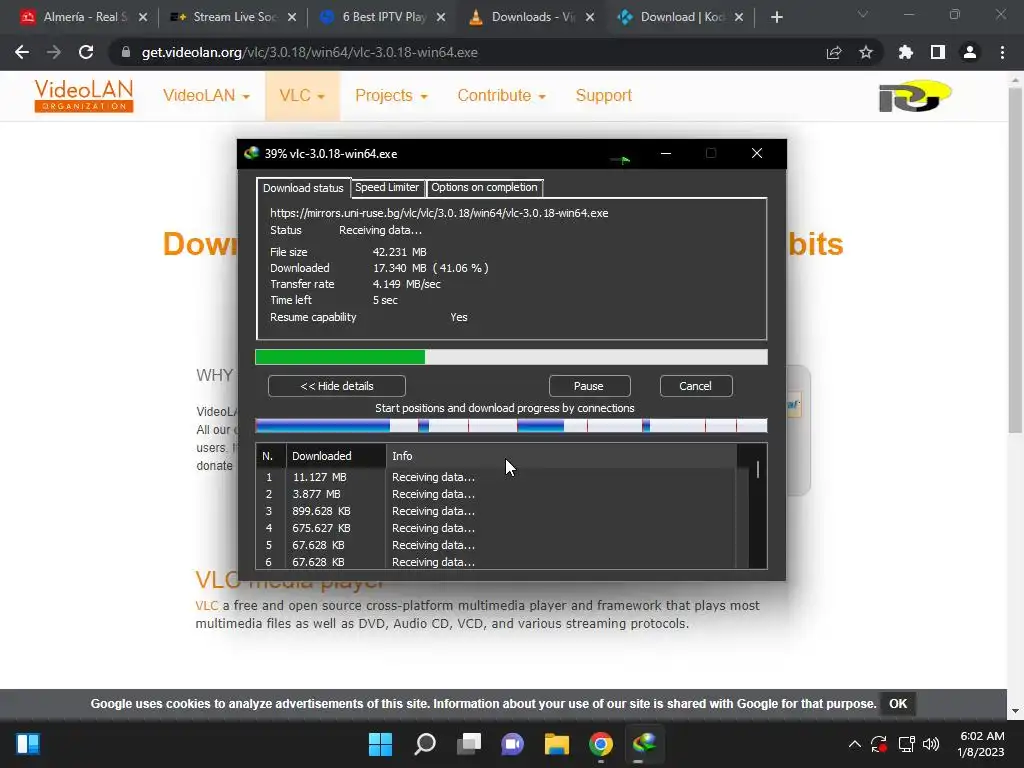Click Internet Download Manager taskbar icon

pyautogui.click(x=645, y=743)
